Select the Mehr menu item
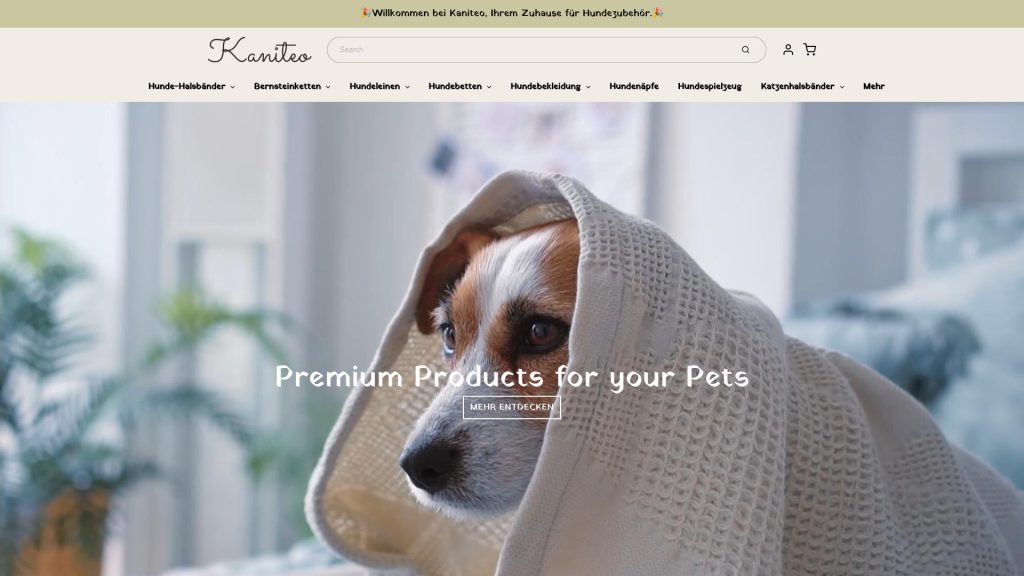Screen dimensions: 1024x576 click(x=873, y=86)
